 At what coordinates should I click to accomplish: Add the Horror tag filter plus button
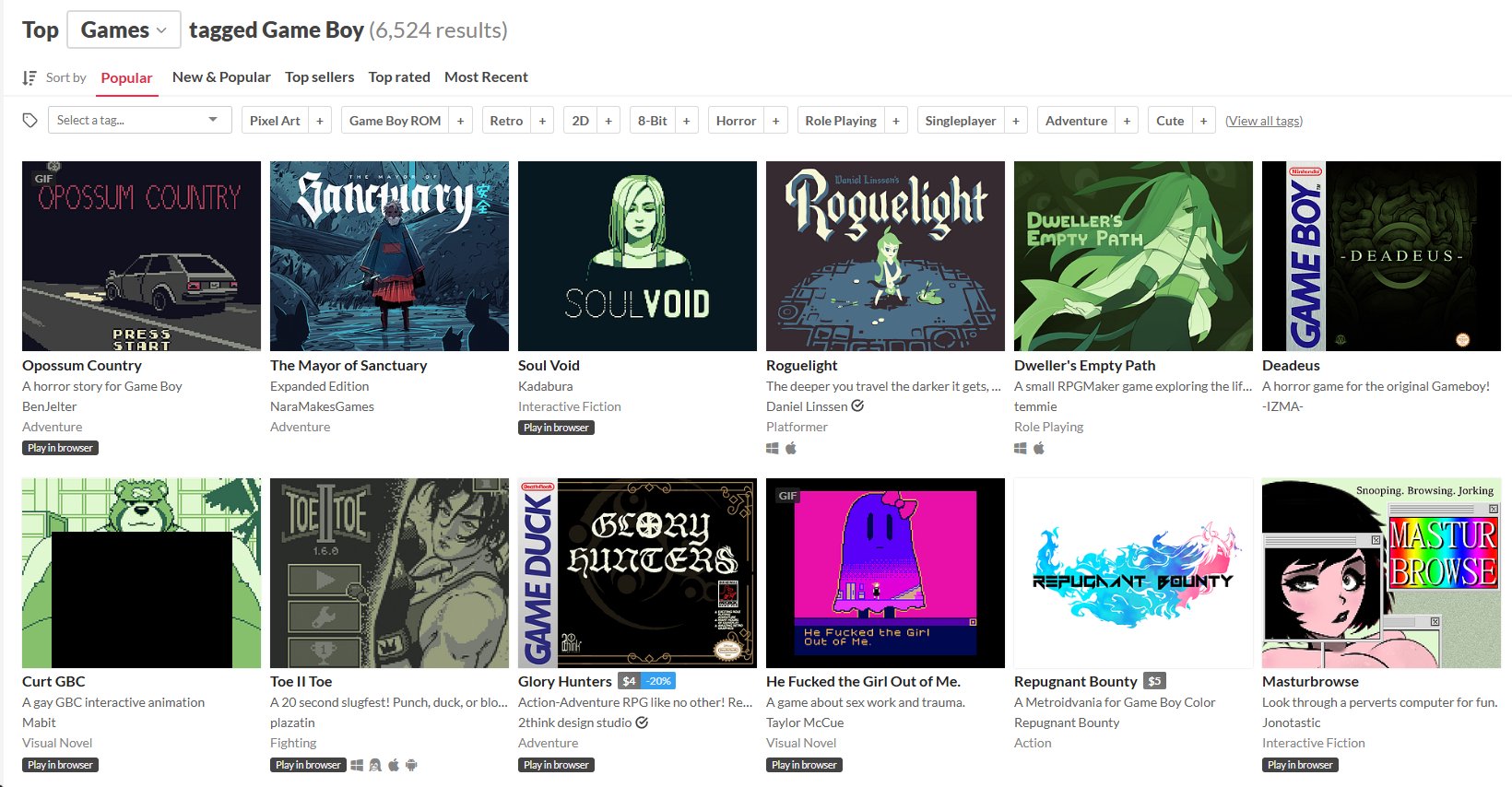[x=775, y=121]
